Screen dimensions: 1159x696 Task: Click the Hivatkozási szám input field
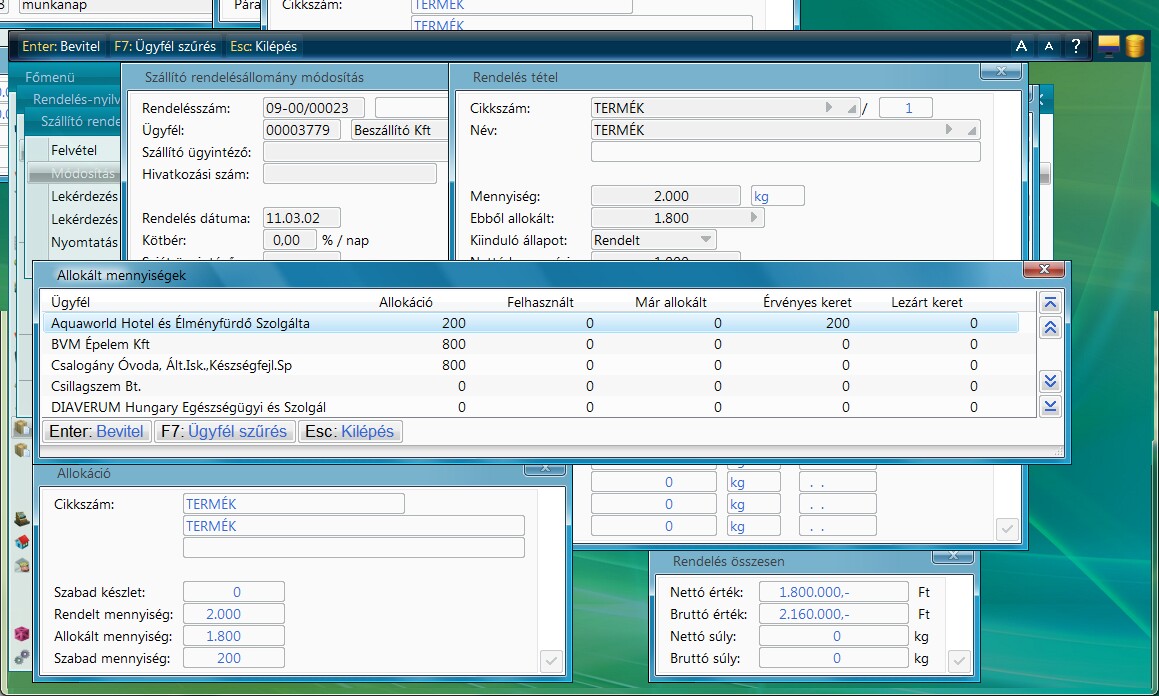[349, 174]
